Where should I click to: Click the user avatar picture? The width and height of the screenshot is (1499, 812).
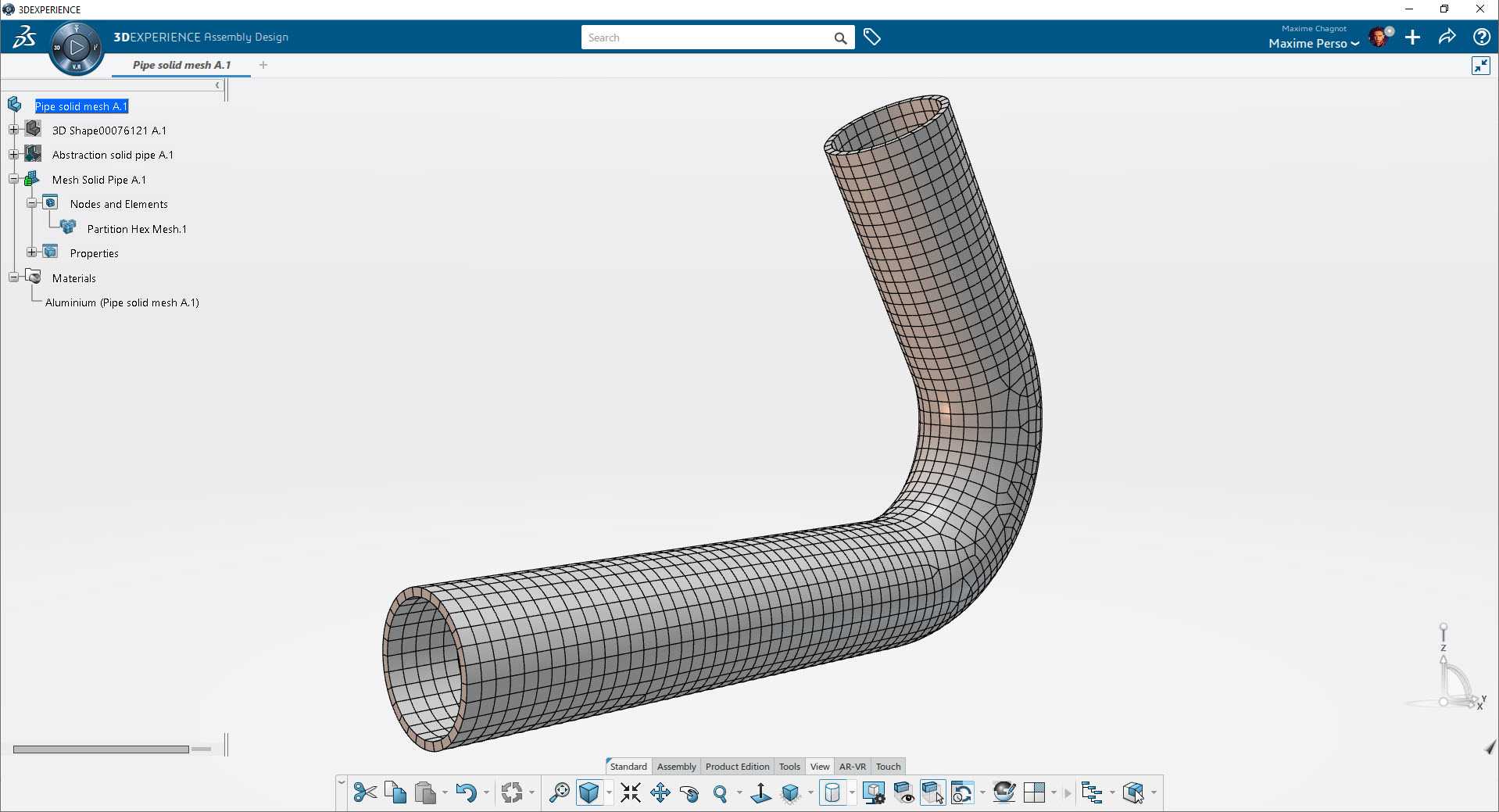(1379, 37)
